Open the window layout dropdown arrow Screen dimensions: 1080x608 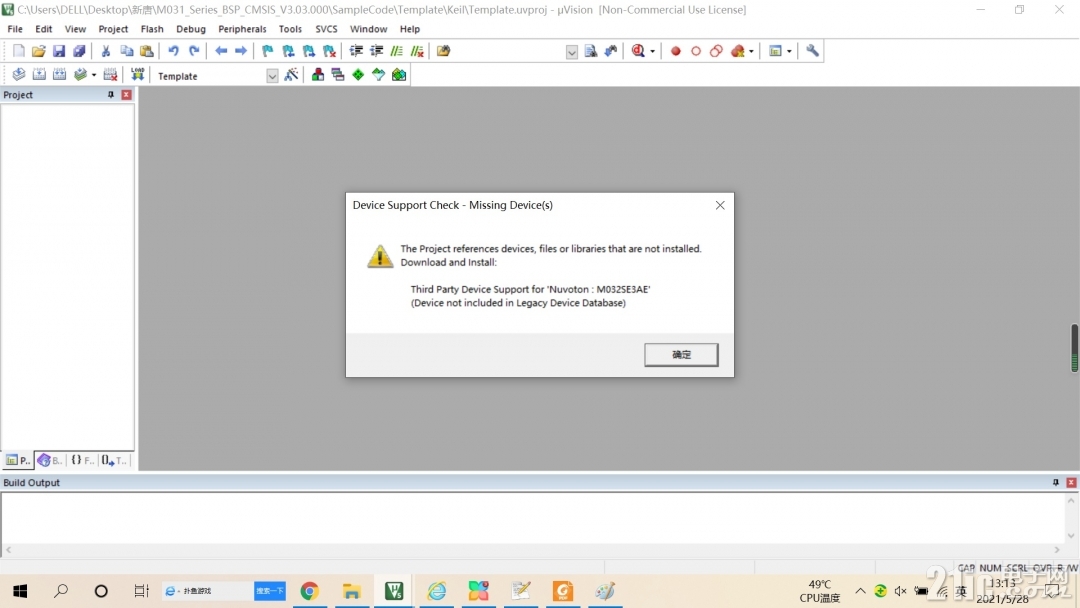[x=789, y=51]
